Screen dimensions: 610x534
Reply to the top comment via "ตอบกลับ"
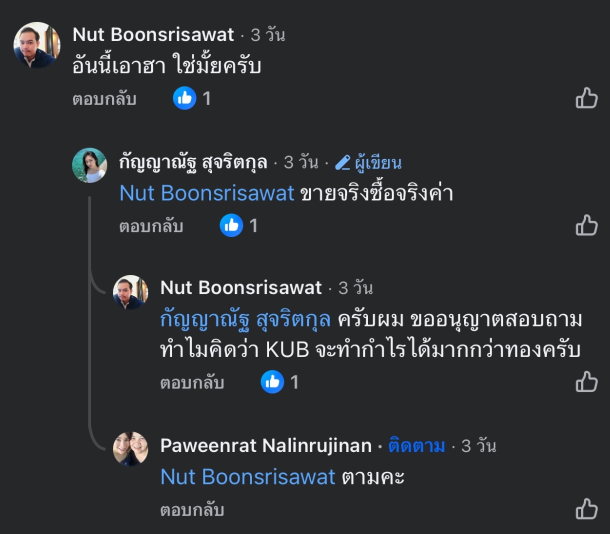(x=104, y=99)
